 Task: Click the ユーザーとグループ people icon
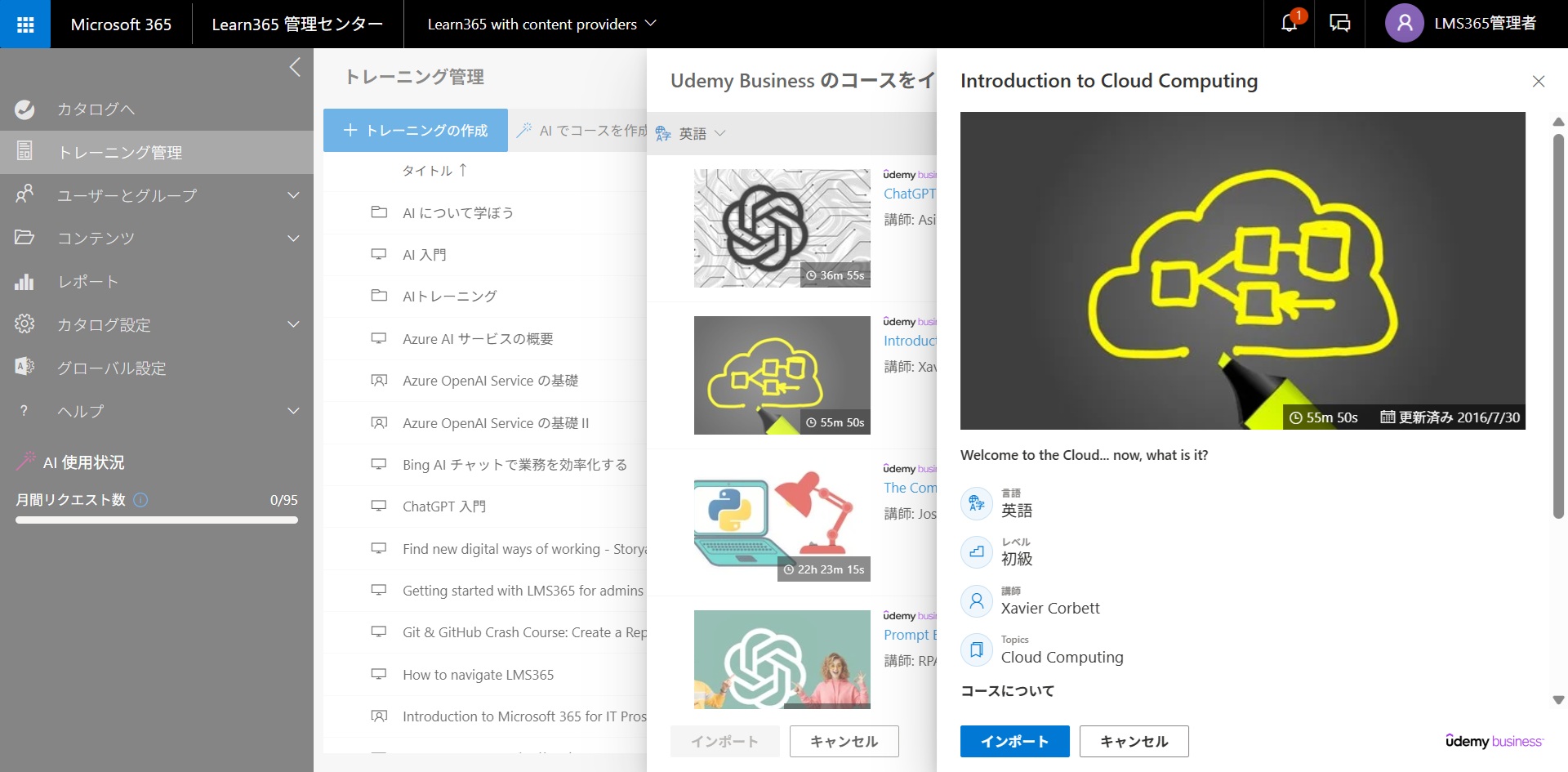click(24, 194)
